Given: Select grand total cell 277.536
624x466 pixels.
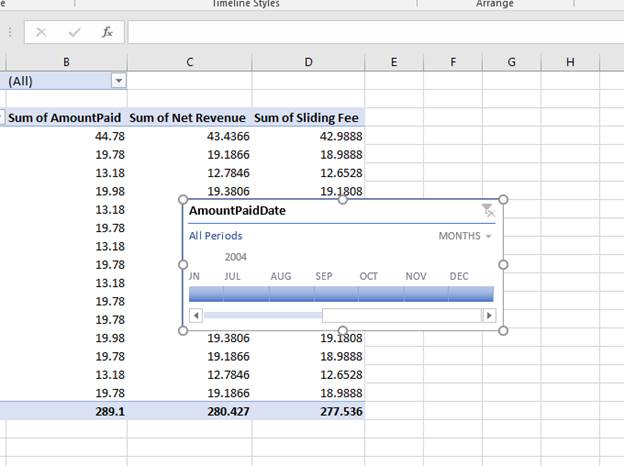Looking at the screenshot, I should [x=308, y=411].
